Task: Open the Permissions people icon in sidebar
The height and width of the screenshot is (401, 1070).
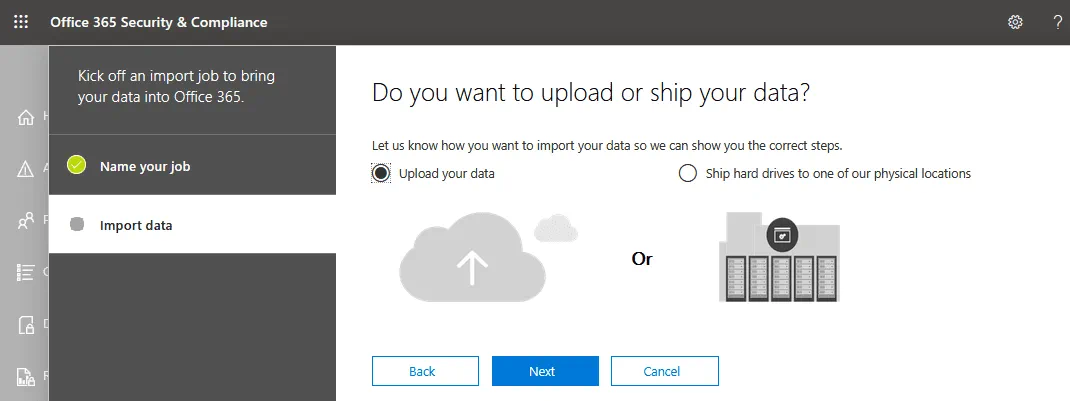Action: pos(27,220)
